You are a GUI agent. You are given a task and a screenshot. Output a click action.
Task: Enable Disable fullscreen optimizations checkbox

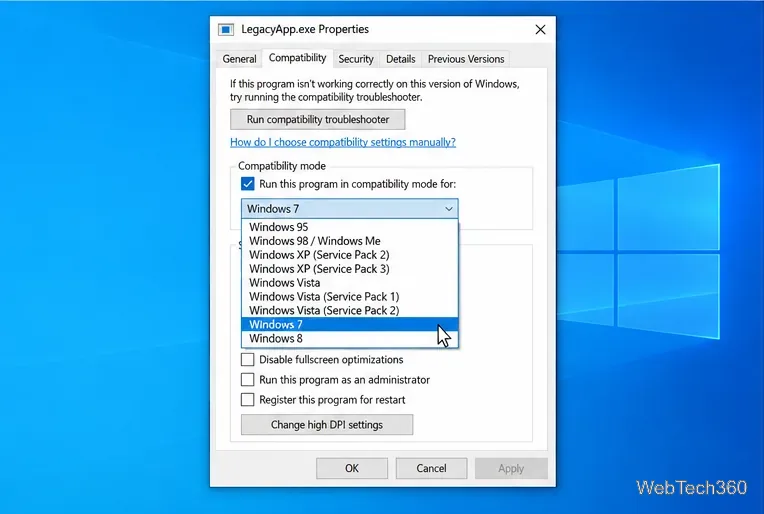[248, 360]
